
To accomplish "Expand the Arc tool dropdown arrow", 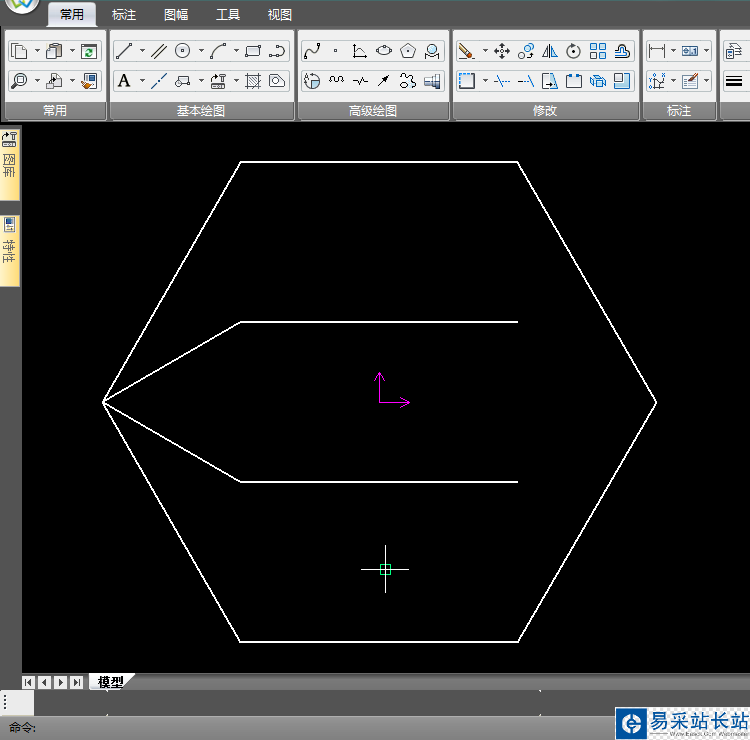I will tap(236, 51).
